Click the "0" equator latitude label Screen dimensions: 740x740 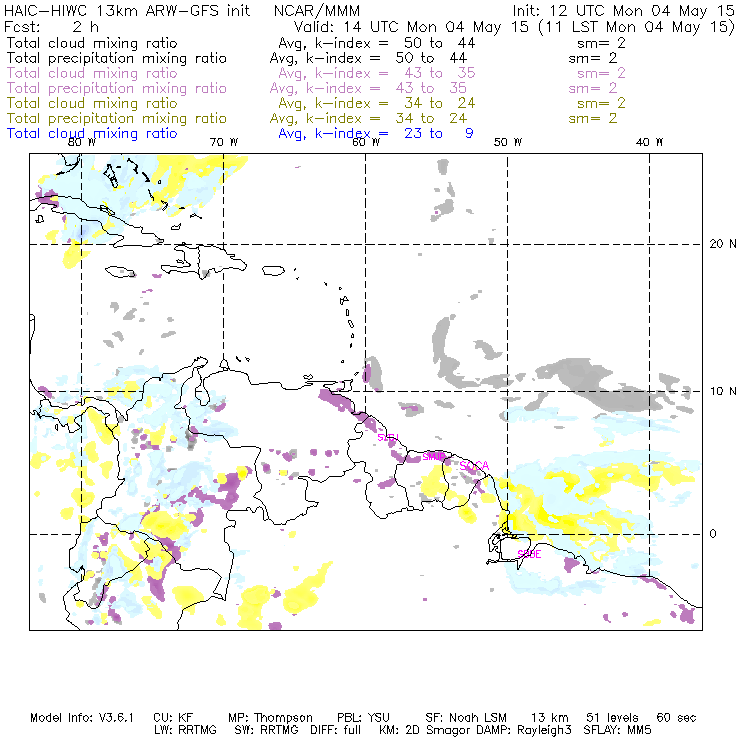(x=713, y=534)
